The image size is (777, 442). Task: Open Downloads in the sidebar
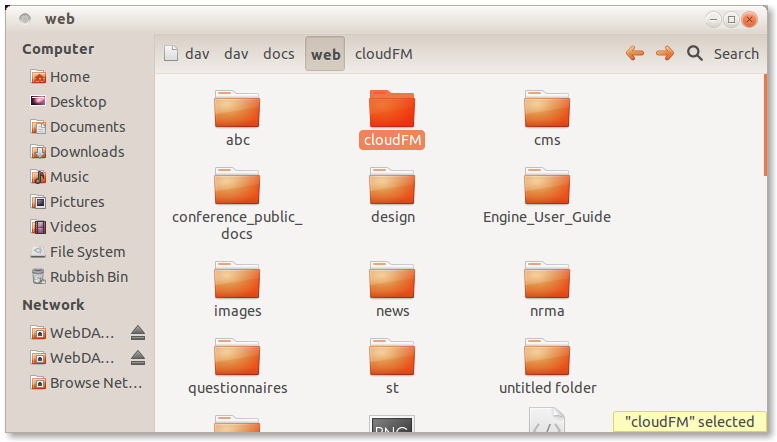[x=77, y=152]
